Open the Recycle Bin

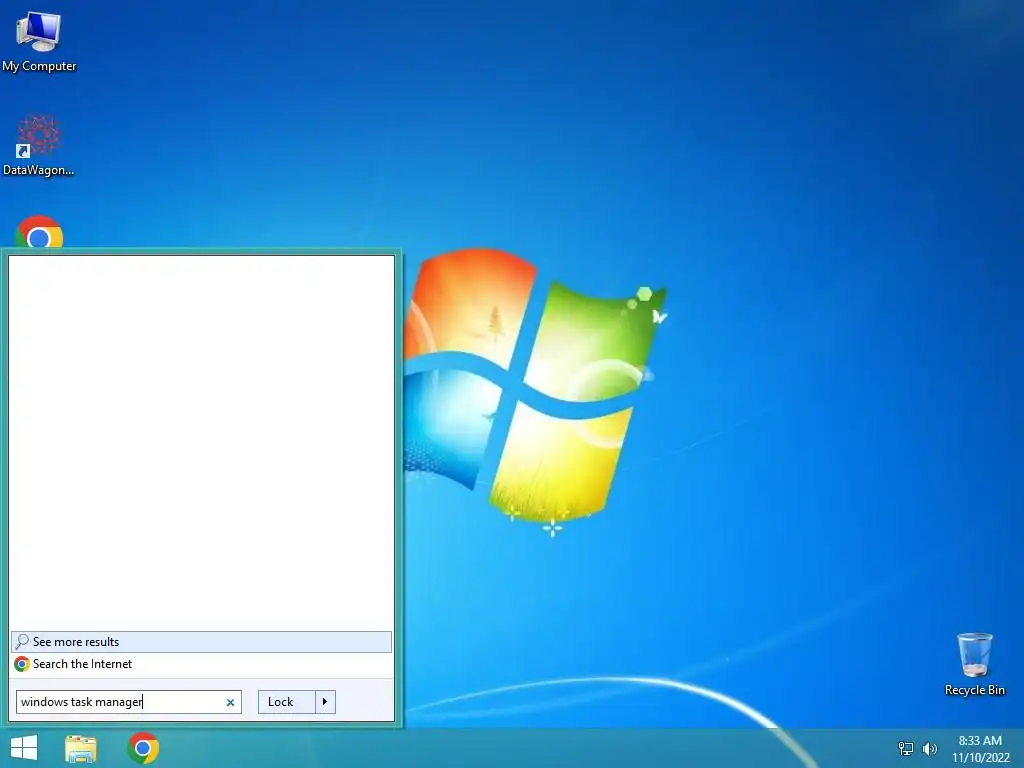(x=974, y=664)
